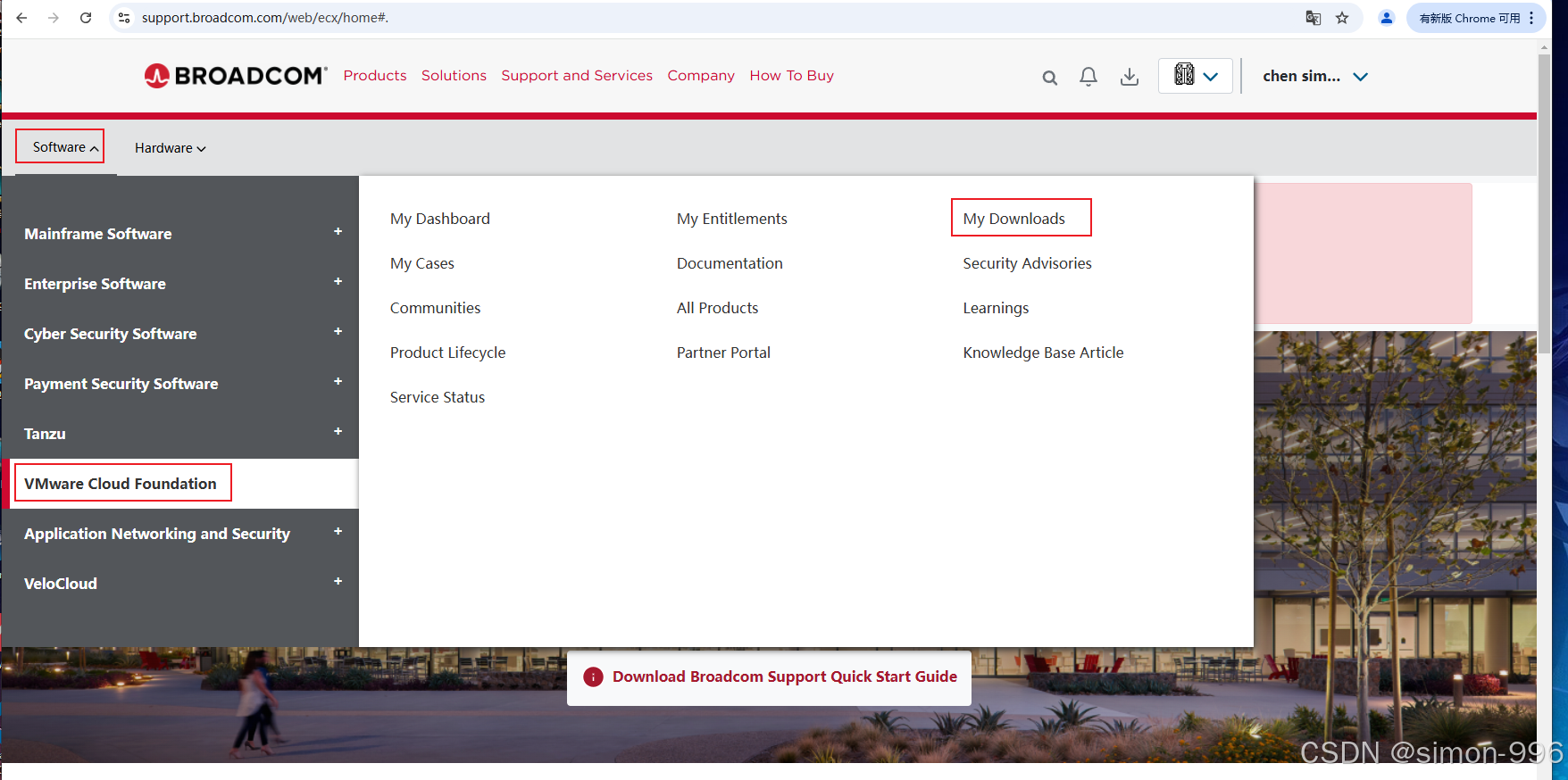The image size is (1568, 780).
Task: Select Cyber Security Software category label
Action: tap(111, 334)
